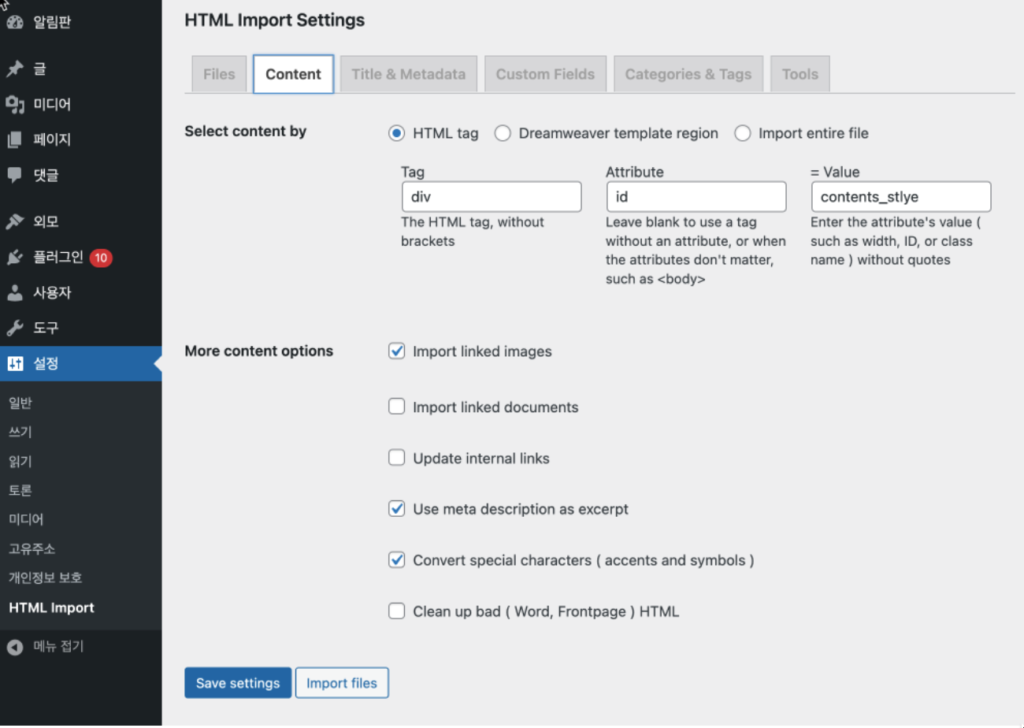
Task: Click the dashboard (알림판) icon in sidebar
Action: click(x=15, y=22)
